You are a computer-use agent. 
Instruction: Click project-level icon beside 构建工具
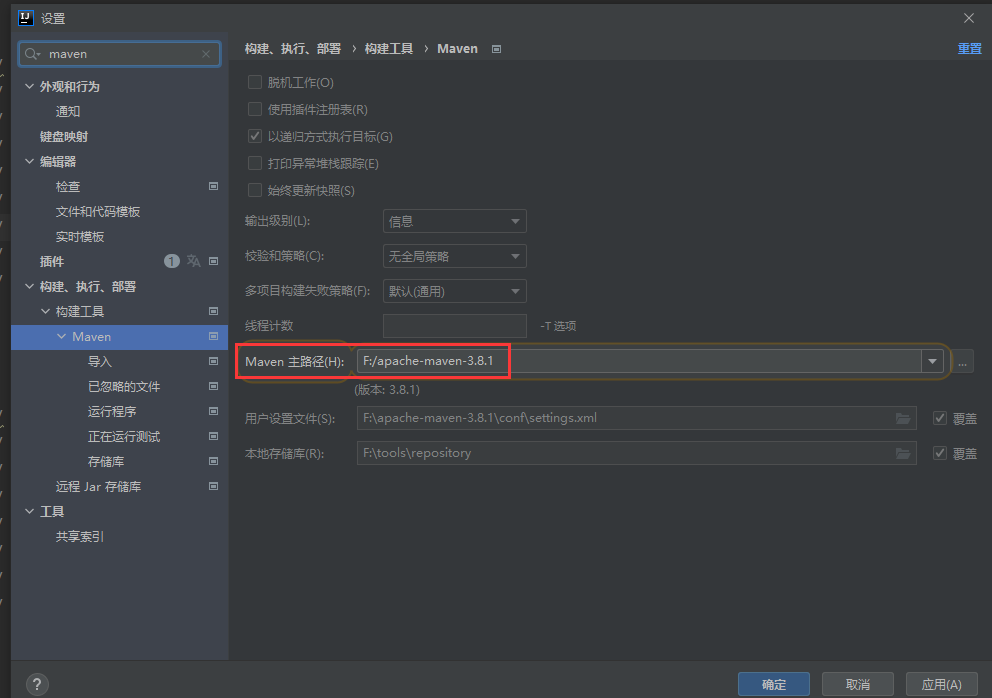(213, 311)
